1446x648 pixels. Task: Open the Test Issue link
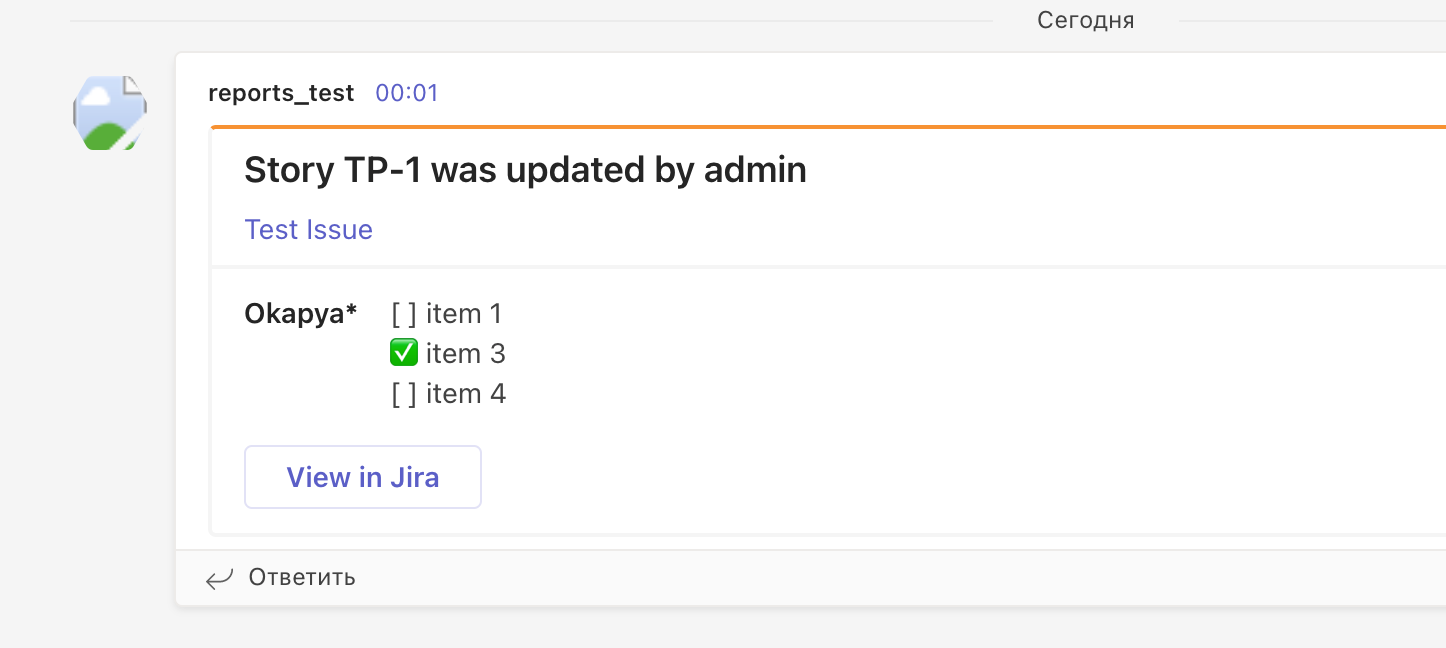pos(308,229)
